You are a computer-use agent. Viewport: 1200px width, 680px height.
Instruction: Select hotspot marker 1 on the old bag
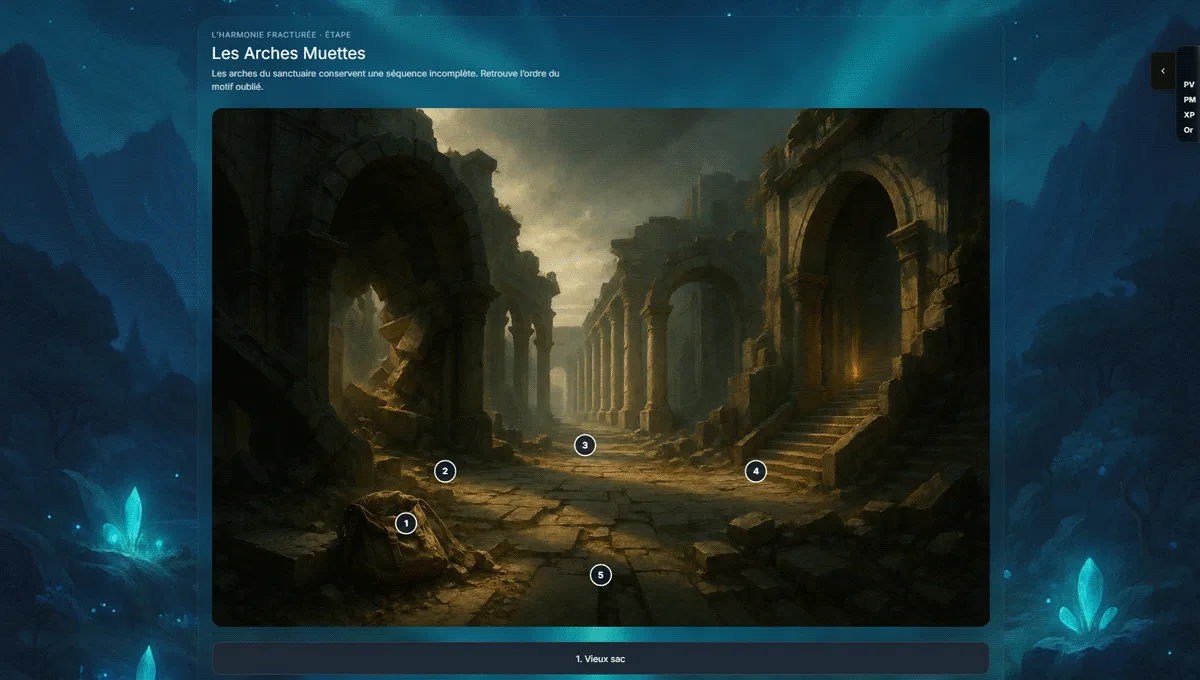pos(405,523)
